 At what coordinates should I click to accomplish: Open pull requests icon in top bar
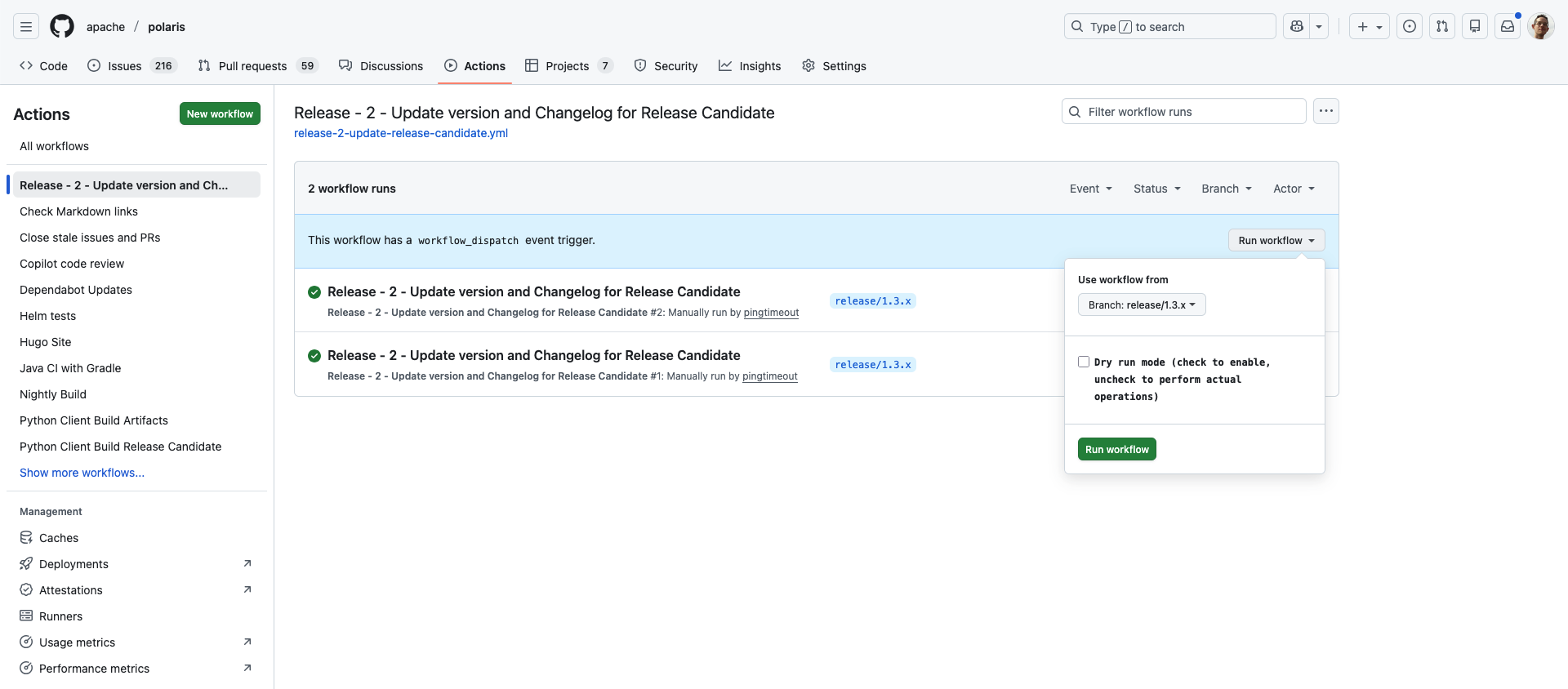click(x=1442, y=26)
